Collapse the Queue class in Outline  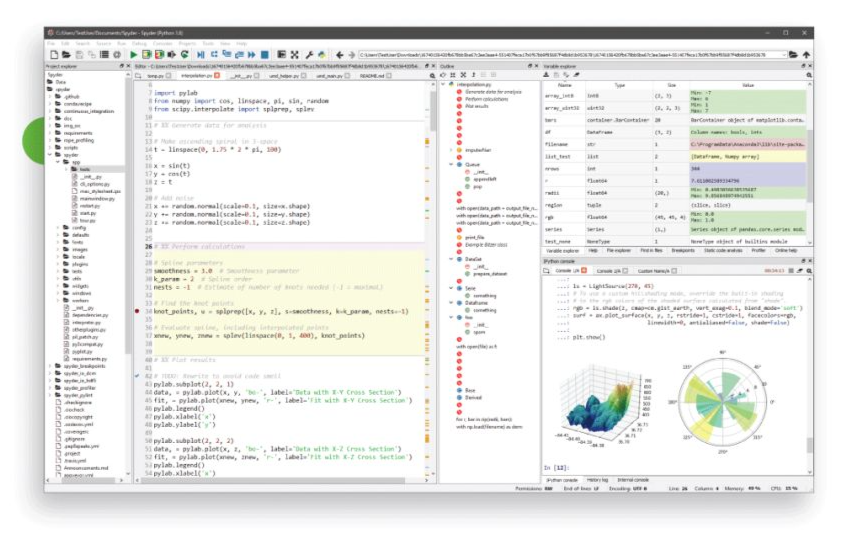pyautogui.click(x=451, y=164)
